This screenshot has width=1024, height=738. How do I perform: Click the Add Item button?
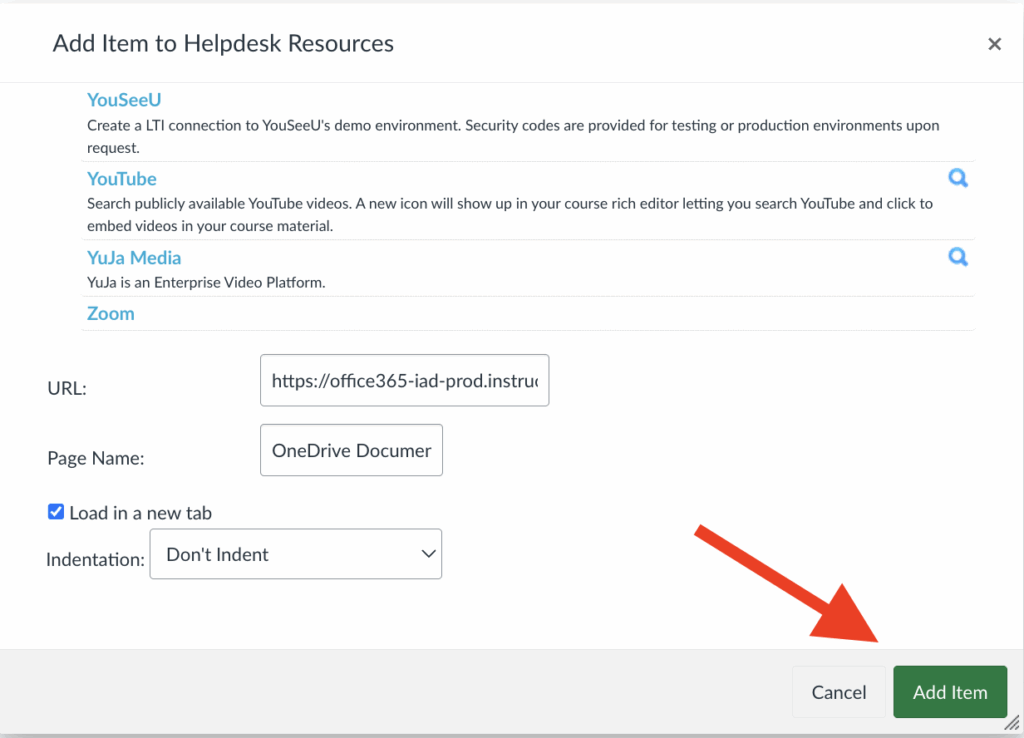click(949, 692)
